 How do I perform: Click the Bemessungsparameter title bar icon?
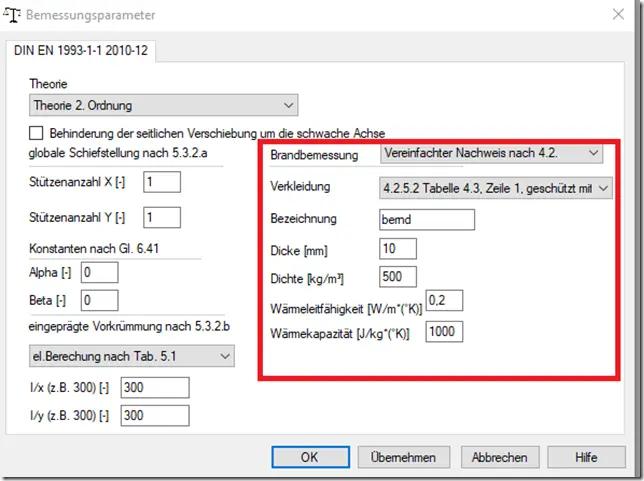[x=12, y=15]
